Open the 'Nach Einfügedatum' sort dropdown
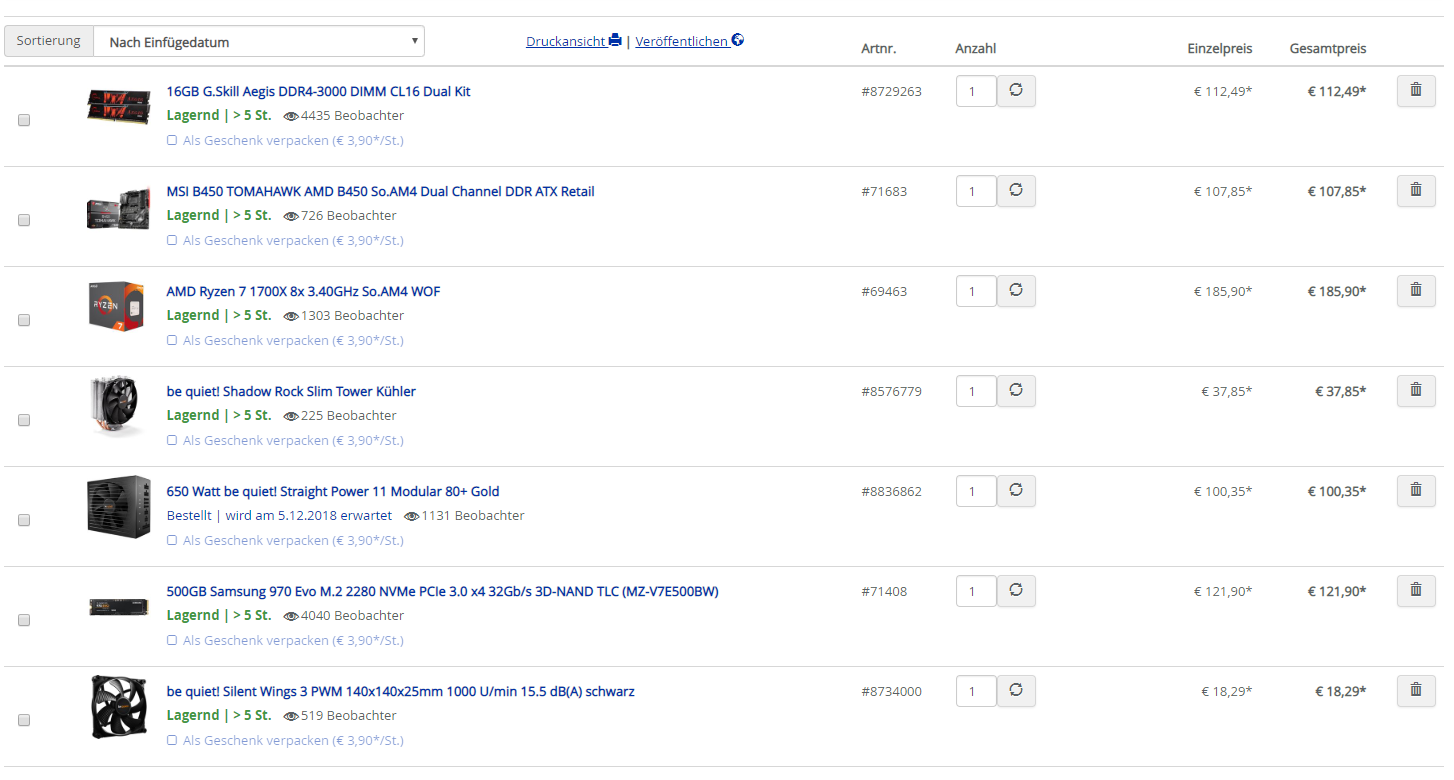 click(259, 42)
